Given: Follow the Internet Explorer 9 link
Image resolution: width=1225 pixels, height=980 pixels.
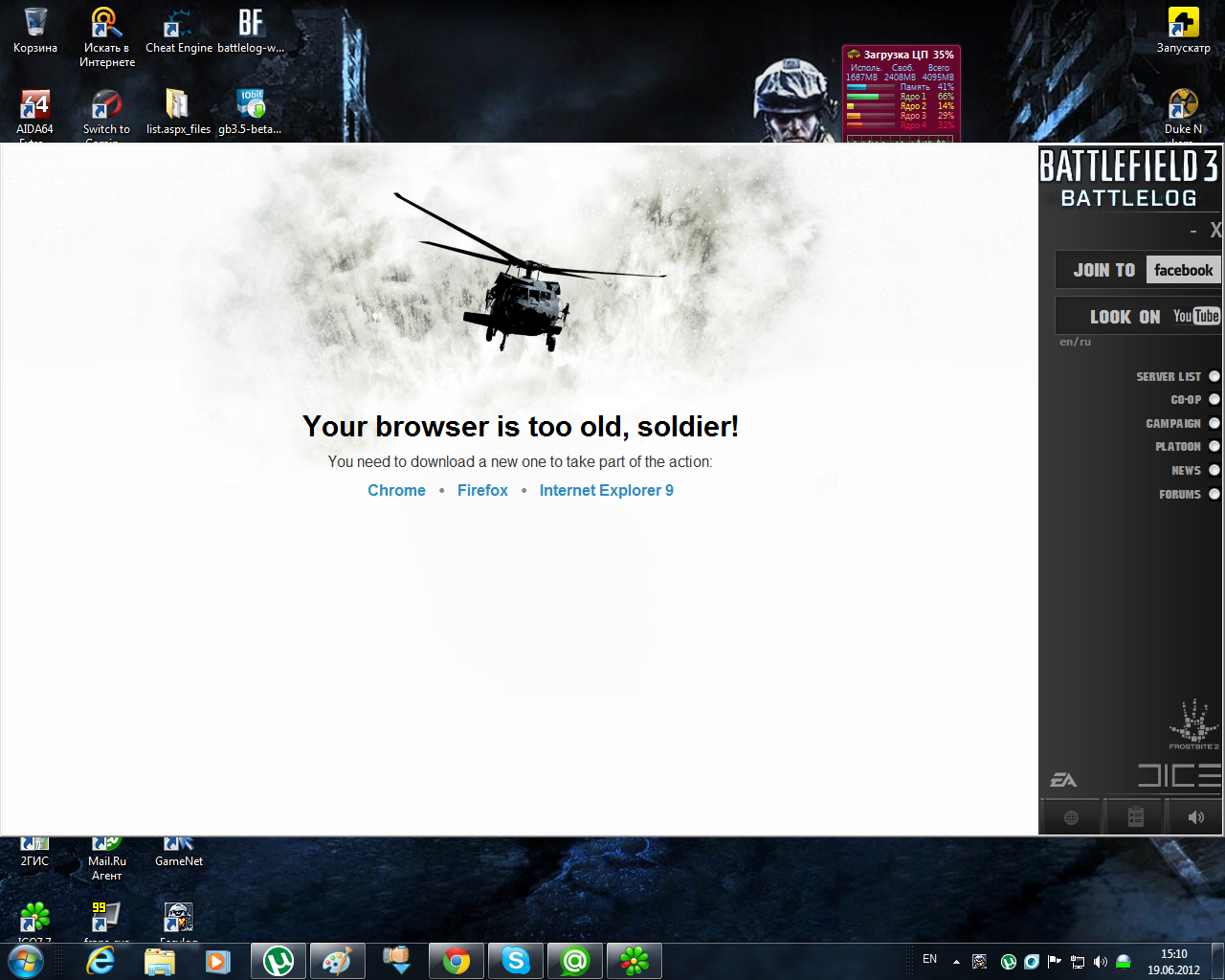Looking at the screenshot, I should (607, 490).
